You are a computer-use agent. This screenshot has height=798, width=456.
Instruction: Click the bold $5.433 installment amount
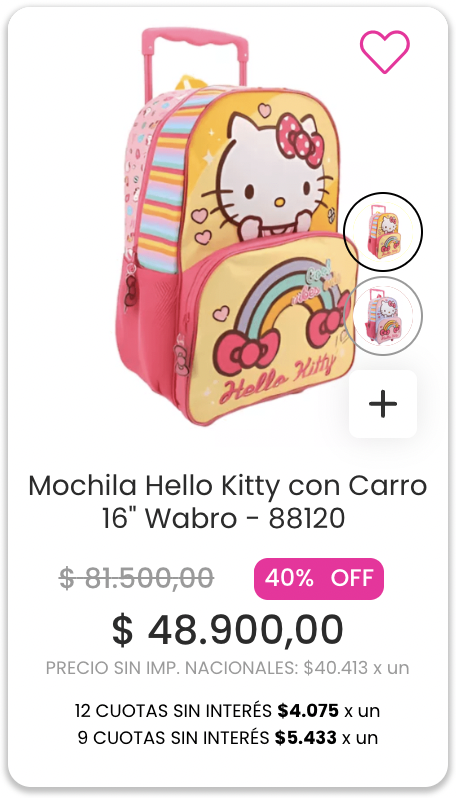click(x=306, y=737)
